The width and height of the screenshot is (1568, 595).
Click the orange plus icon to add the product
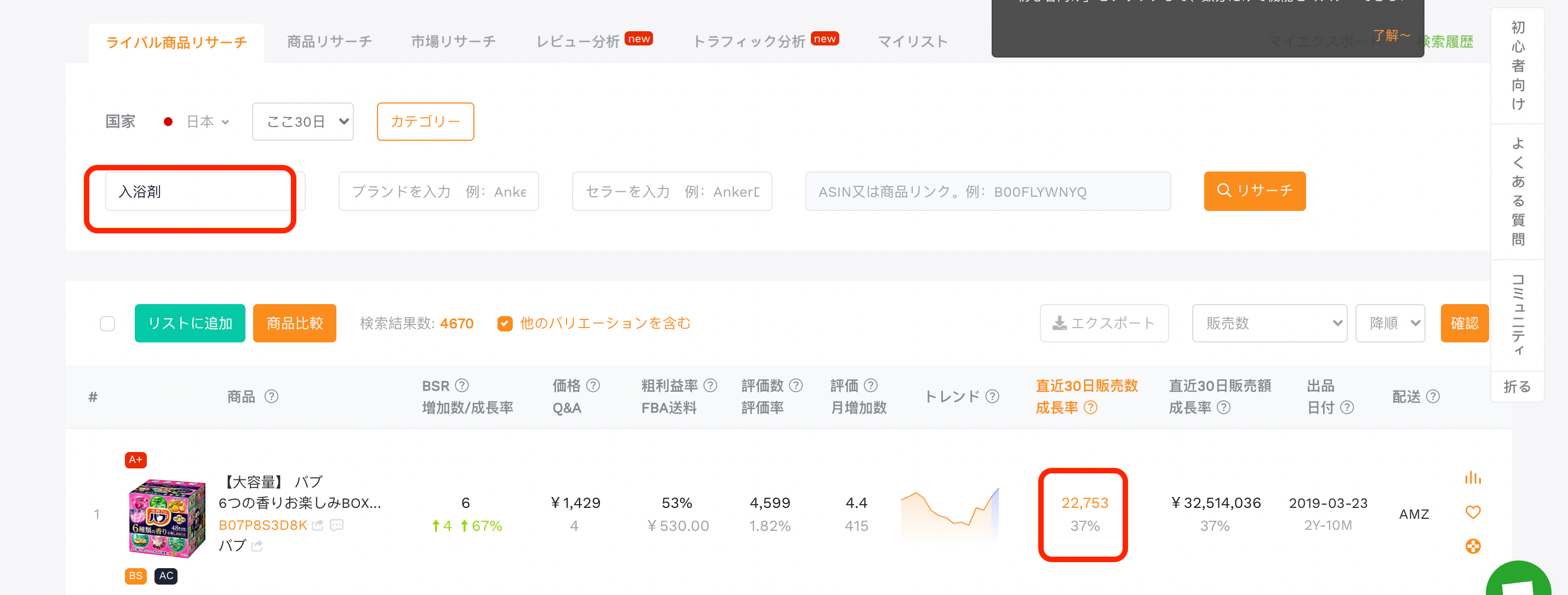point(1473,547)
